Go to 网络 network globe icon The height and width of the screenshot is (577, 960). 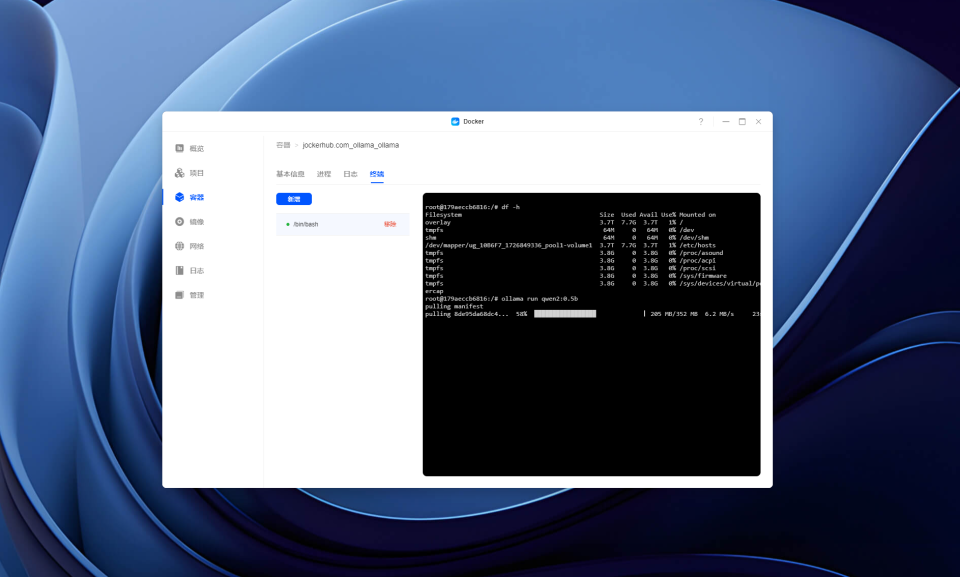click(179, 246)
